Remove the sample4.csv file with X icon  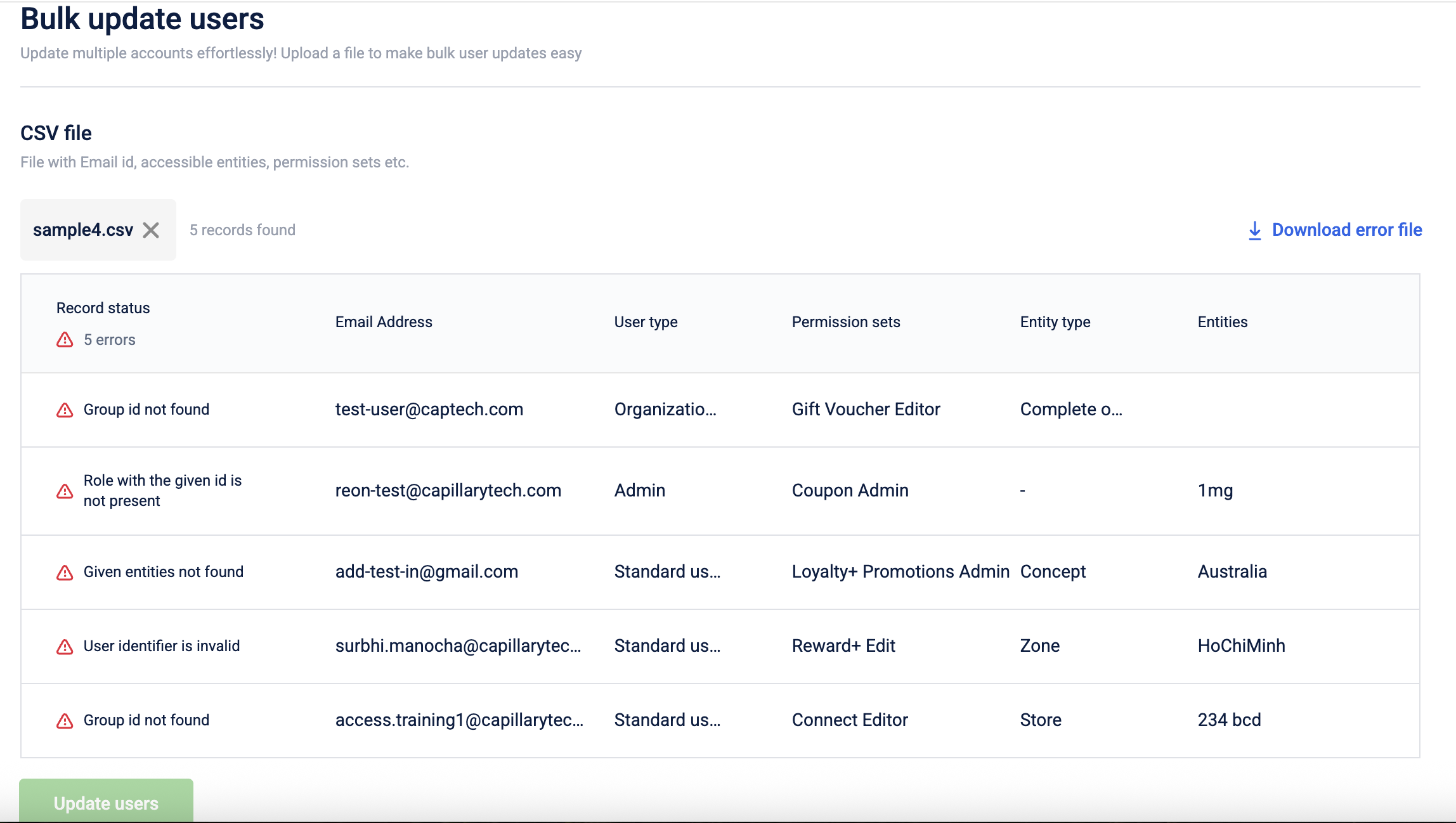[151, 230]
